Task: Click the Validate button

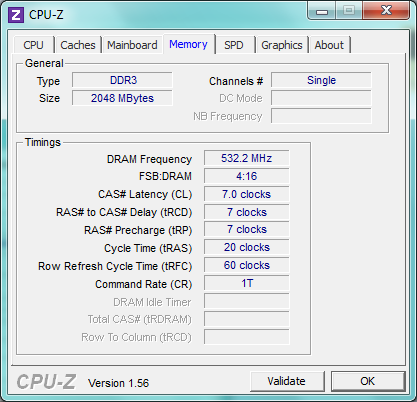Action: coord(287,381)
